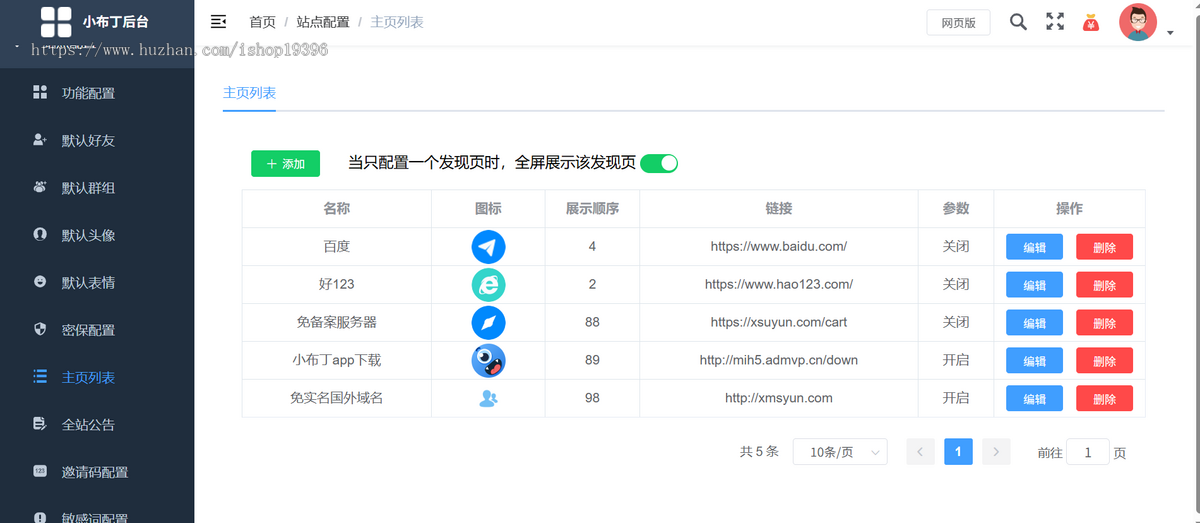Open the search magnifier icon
1200x523 pixels.
pos(1018,22)
